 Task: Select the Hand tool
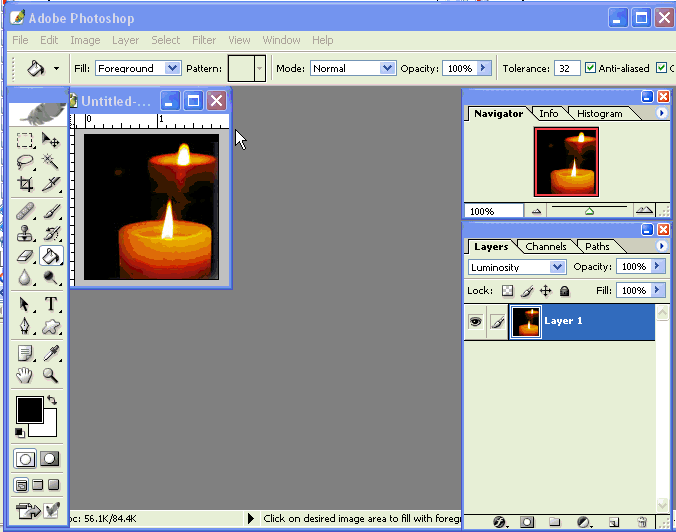click(x=26, y=376)
